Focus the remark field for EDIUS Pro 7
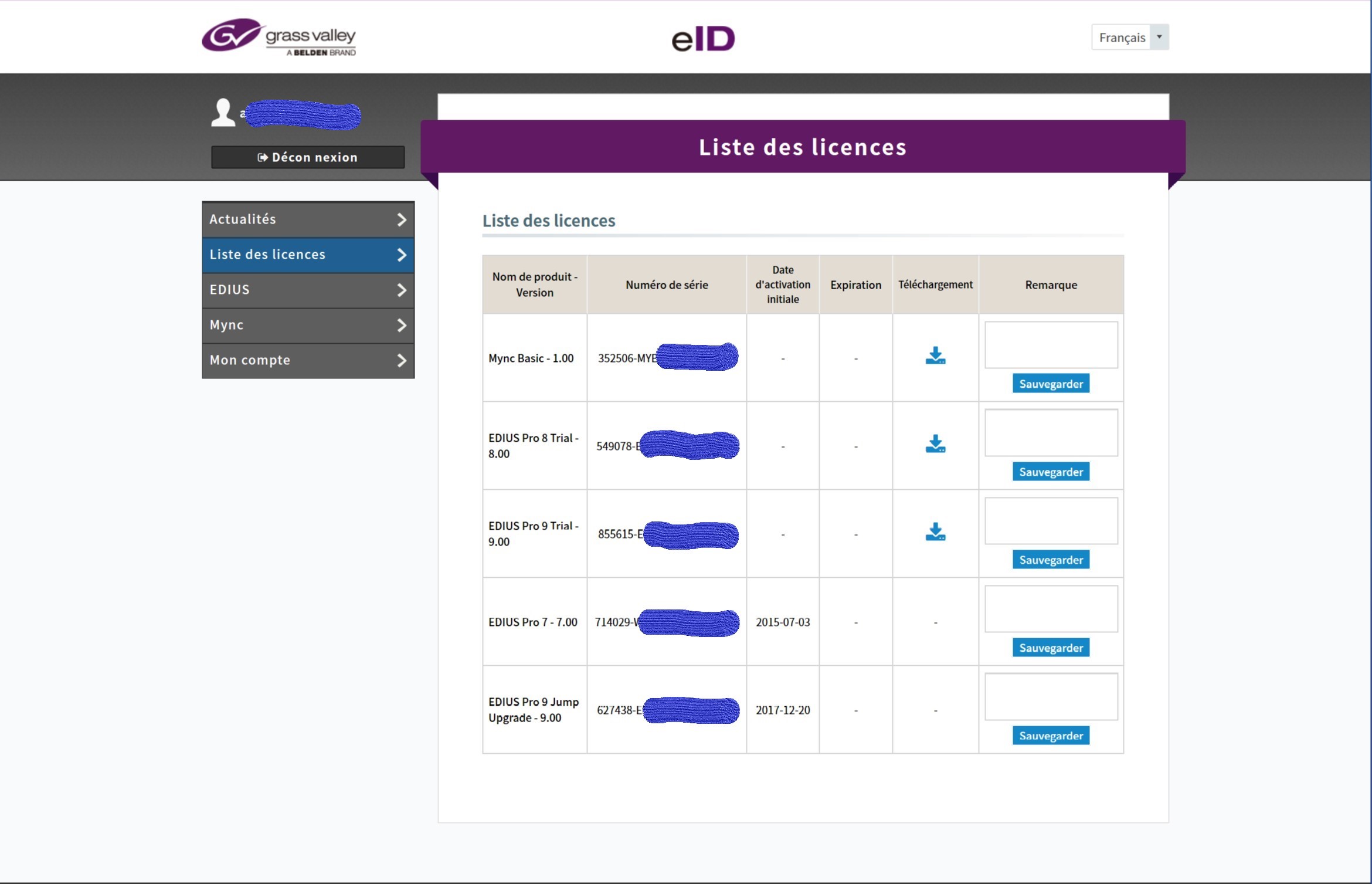Screen dimensions: 1372x884 [1051, 609]
